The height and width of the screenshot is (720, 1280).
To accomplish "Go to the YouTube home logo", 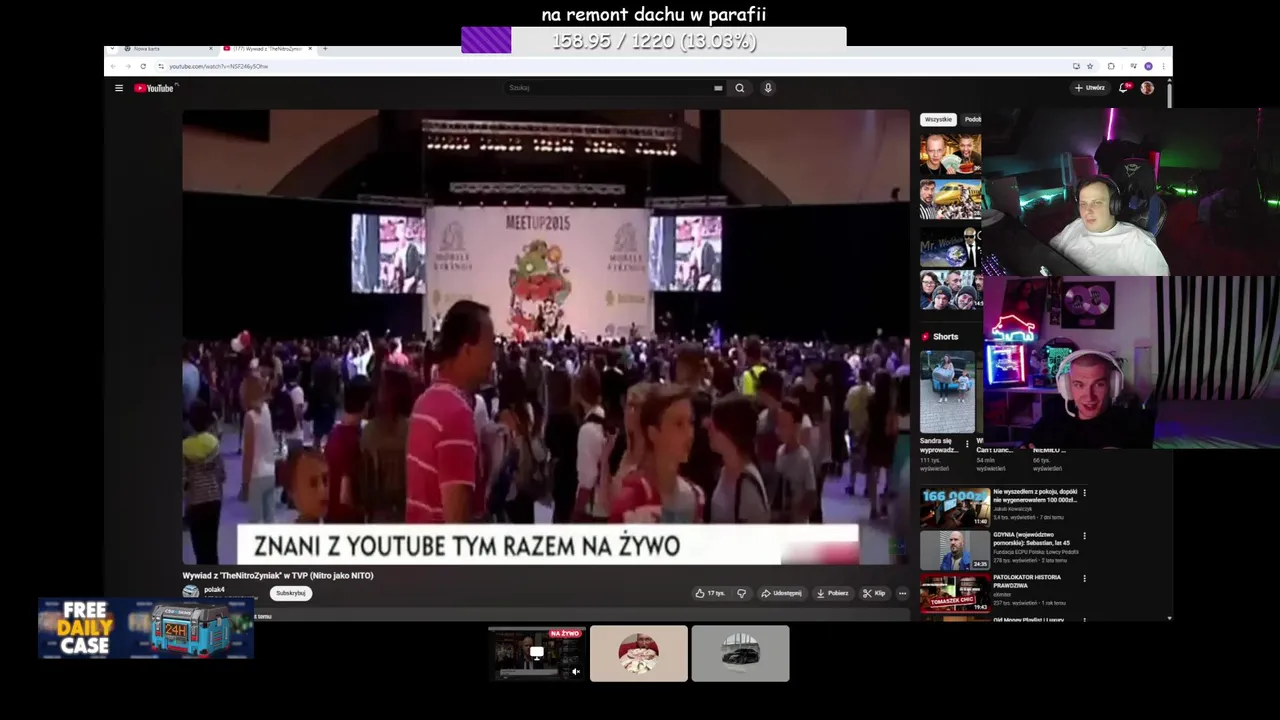I will tap(154, 88).
